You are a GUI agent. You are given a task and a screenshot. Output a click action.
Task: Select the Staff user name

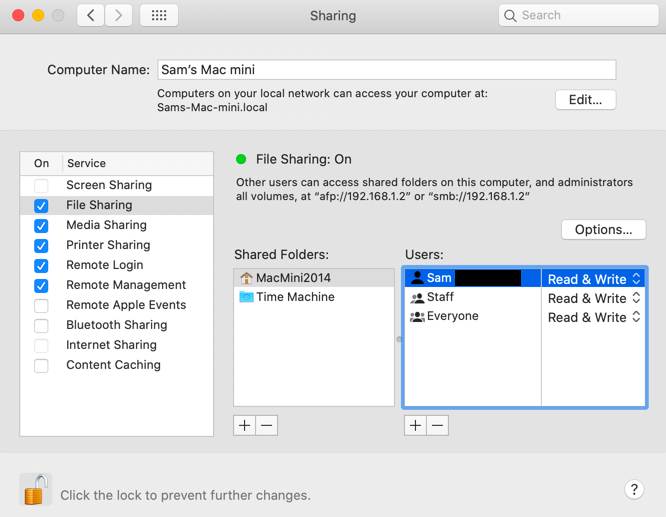pos(440,297)
